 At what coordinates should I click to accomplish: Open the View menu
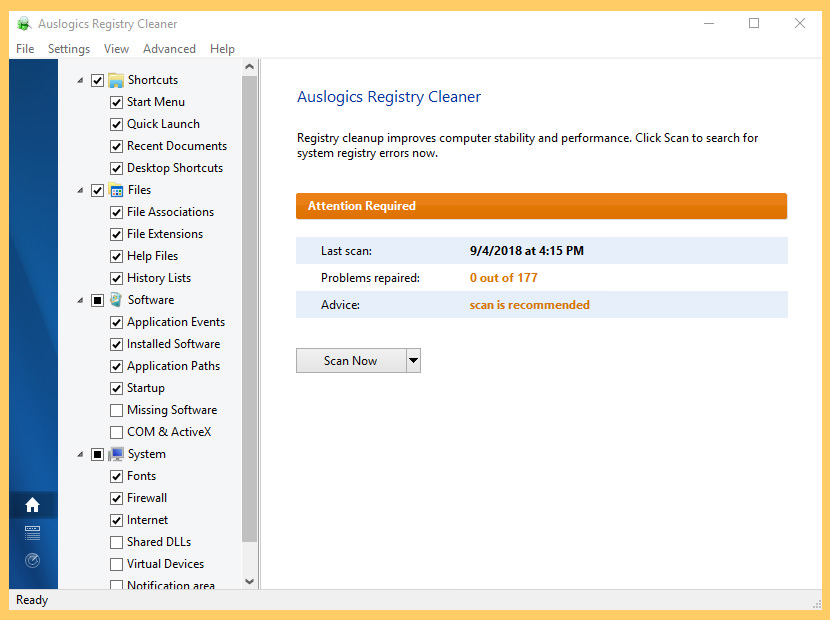116,49
